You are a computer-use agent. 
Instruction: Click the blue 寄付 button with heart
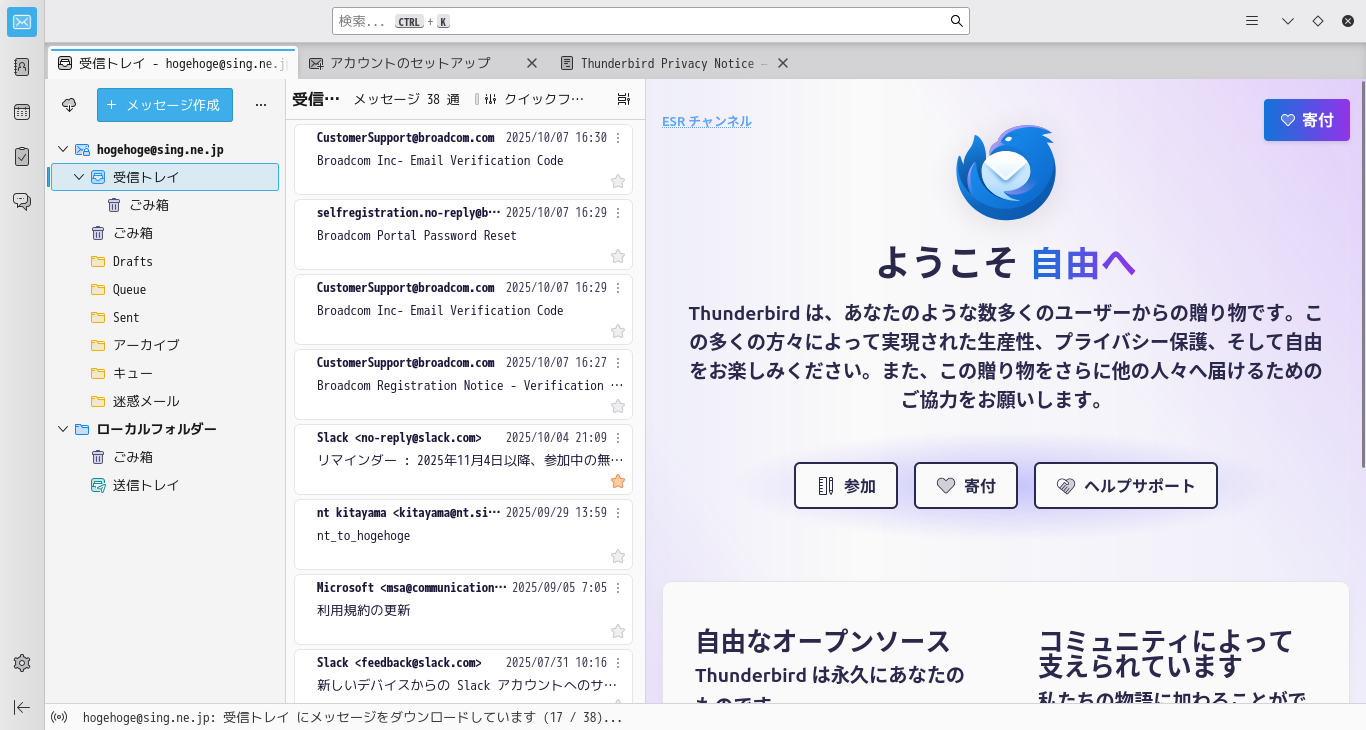[1307, 120]
